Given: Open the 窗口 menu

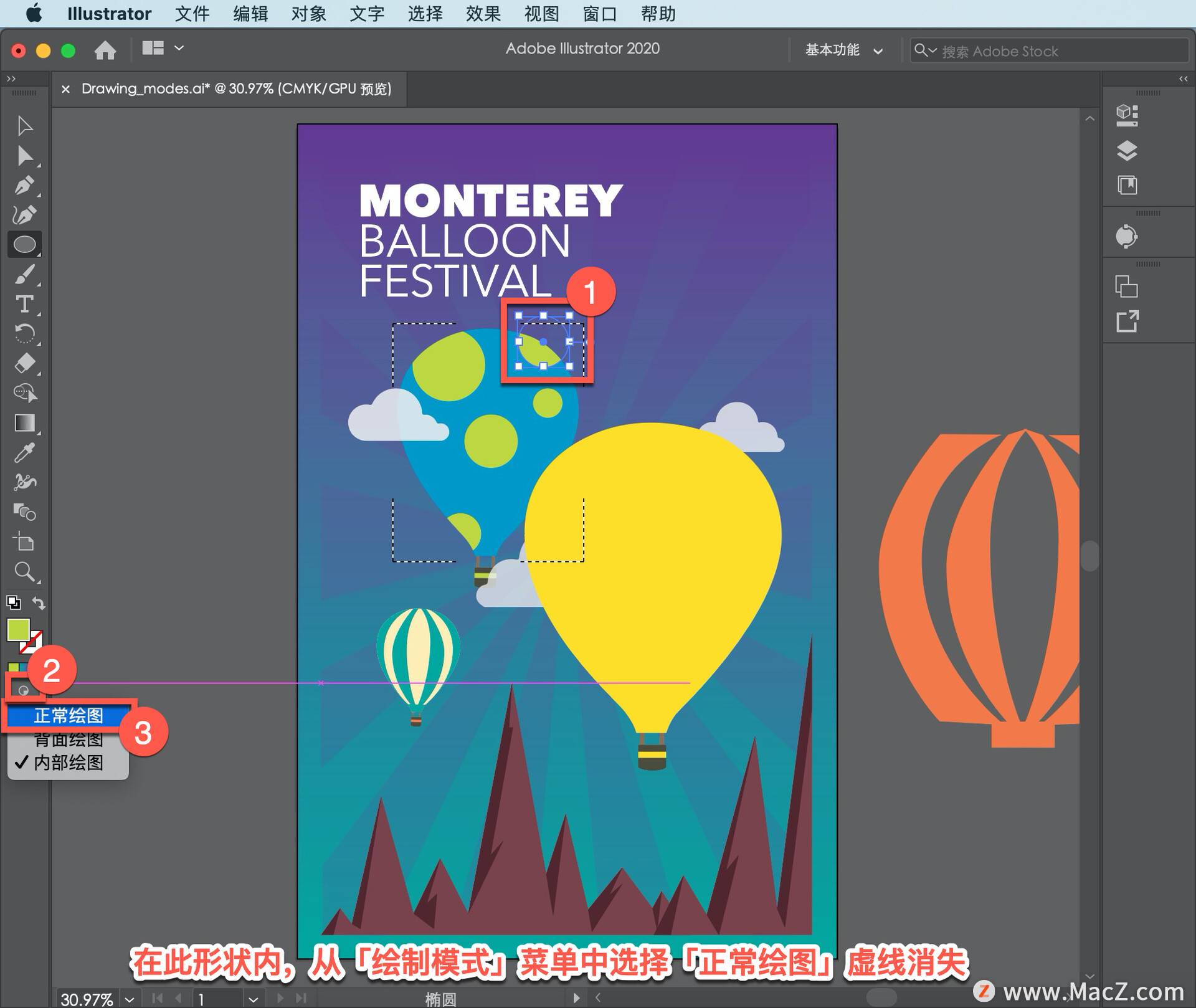Looking at the screenshot, I should (x=599, y=14).
